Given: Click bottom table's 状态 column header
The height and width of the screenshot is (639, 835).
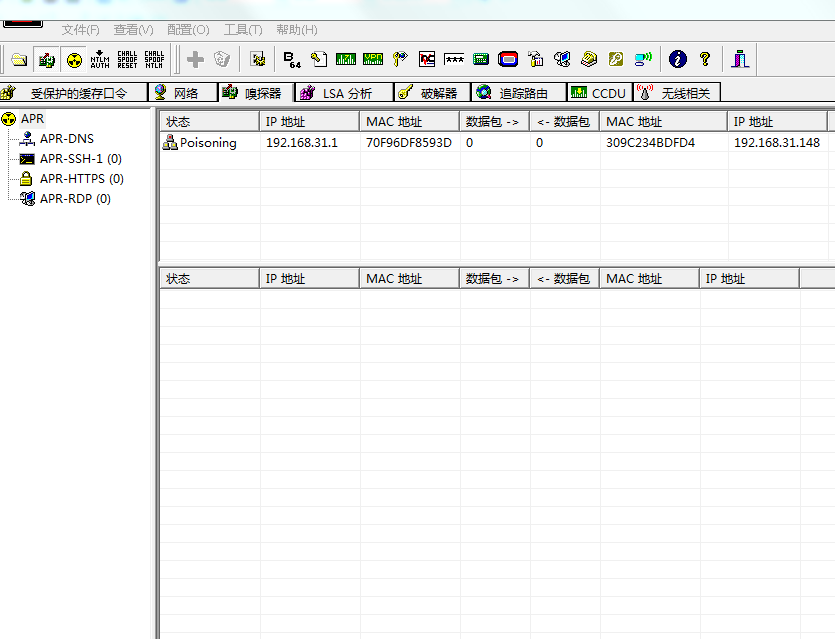Looking at the screenshot, I should click(210, 278).
